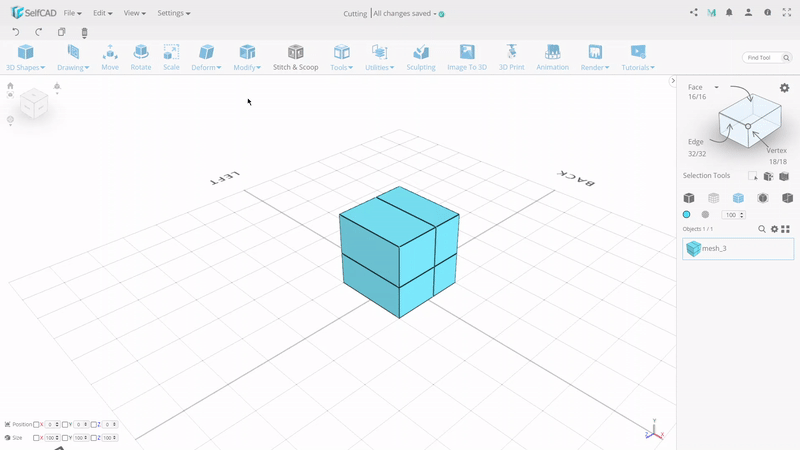Image resolution: width=800 pixels, height=450 pixels.
Task: Click the view orientation cube
Action: (x=35, y=104)
